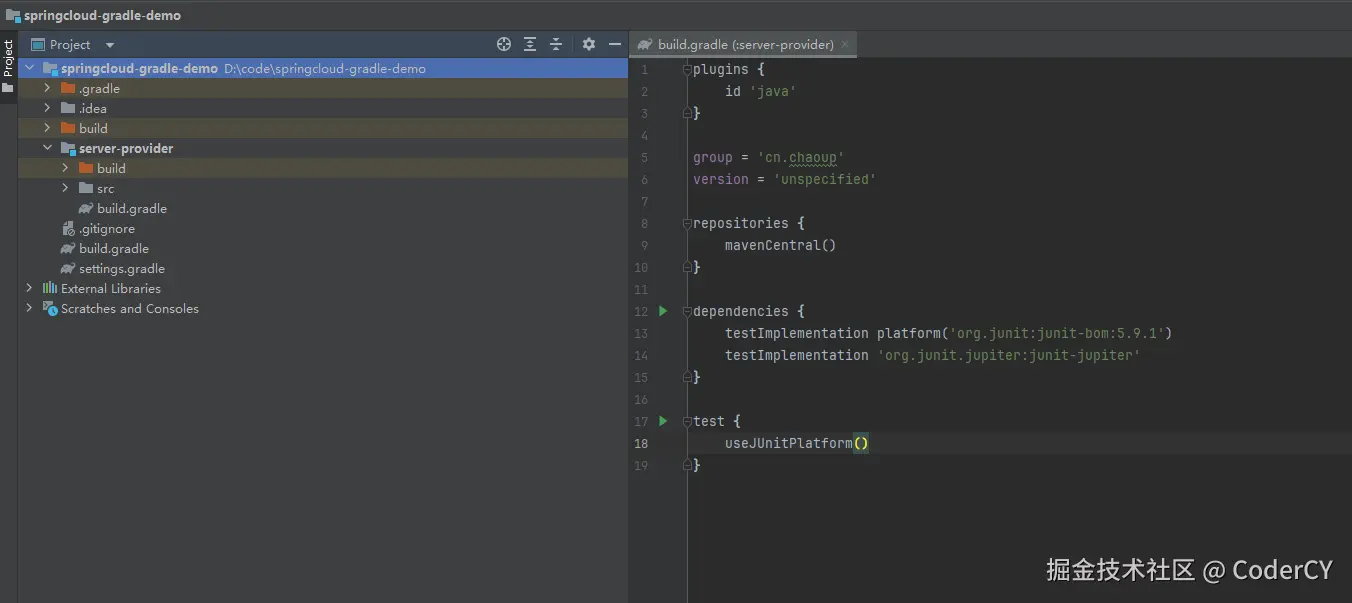Hide the Project tool window with minus icon
The image size is (1352, 603).
[615, 44]
